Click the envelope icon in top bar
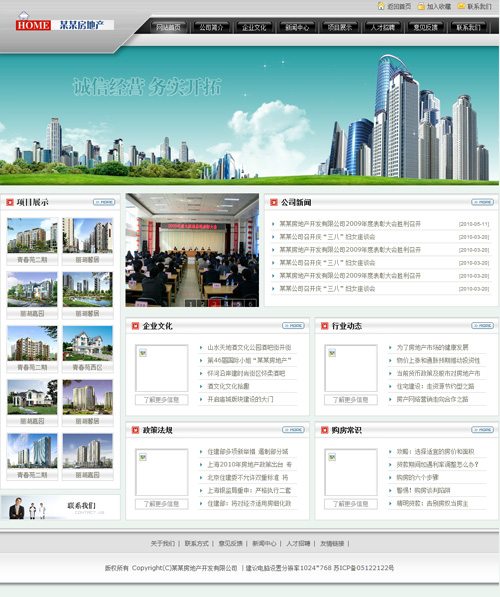The width and height of the screenshot is (500, 597). click(x=461, y=6)
